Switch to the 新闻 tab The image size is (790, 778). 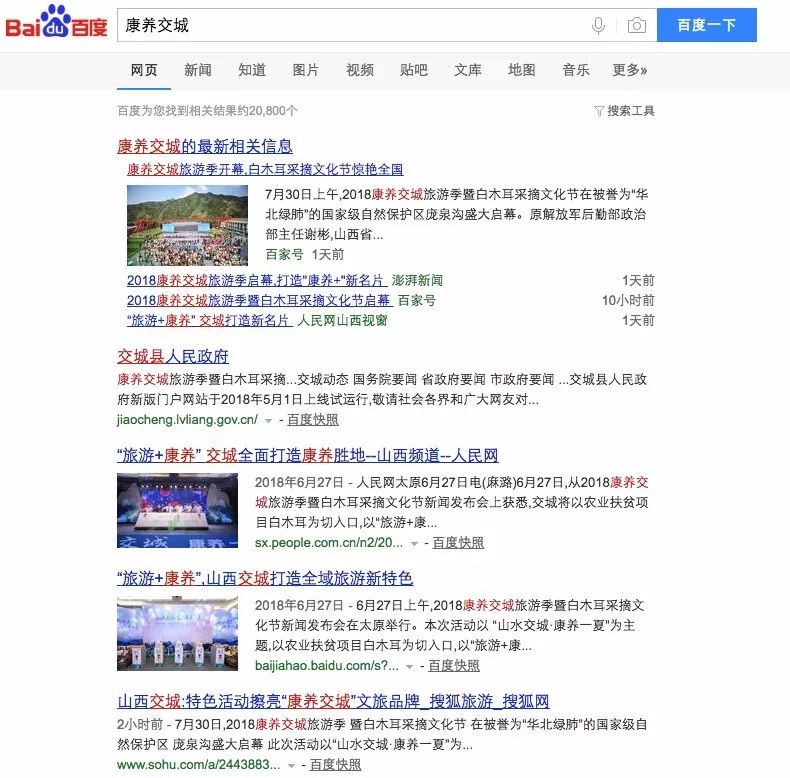point(198,70)
